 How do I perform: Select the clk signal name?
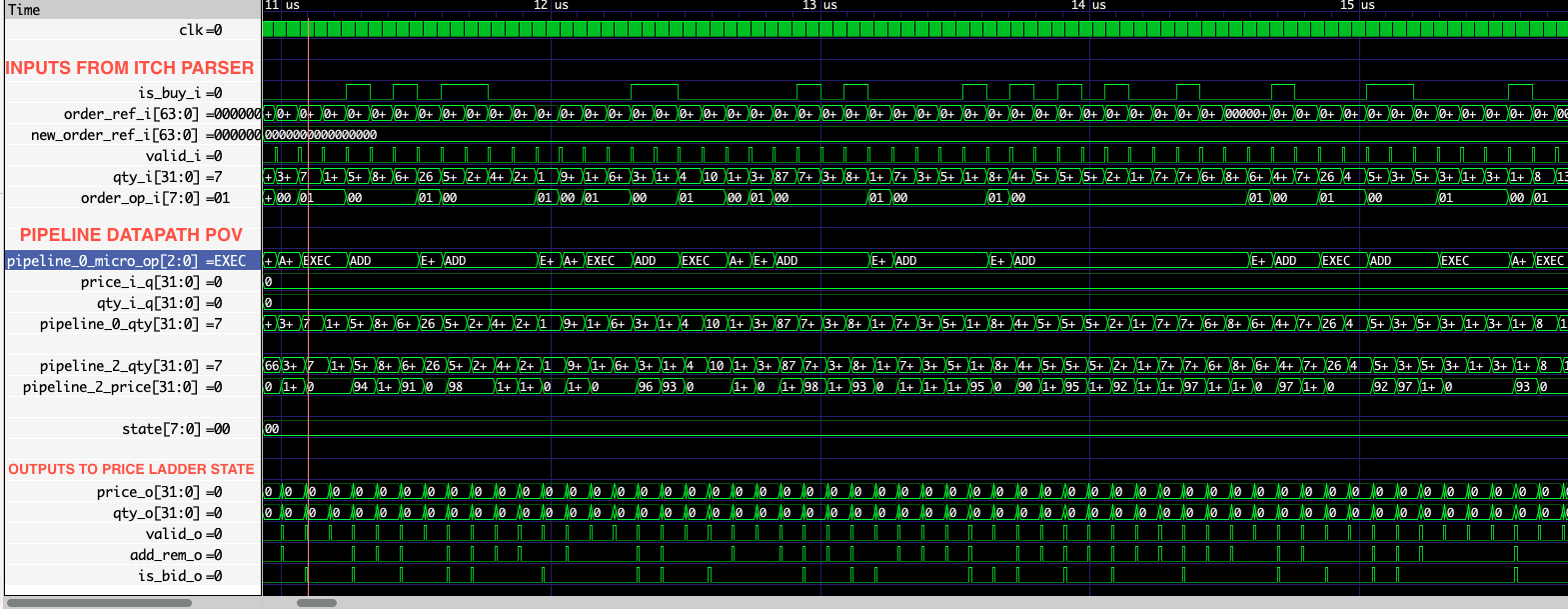point(191,30)
